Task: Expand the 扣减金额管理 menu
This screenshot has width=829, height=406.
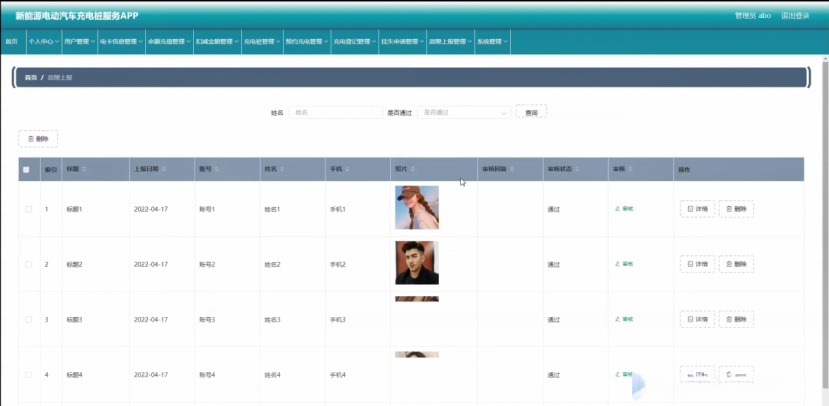Action: pyautogui.click(x=217, y=41)
